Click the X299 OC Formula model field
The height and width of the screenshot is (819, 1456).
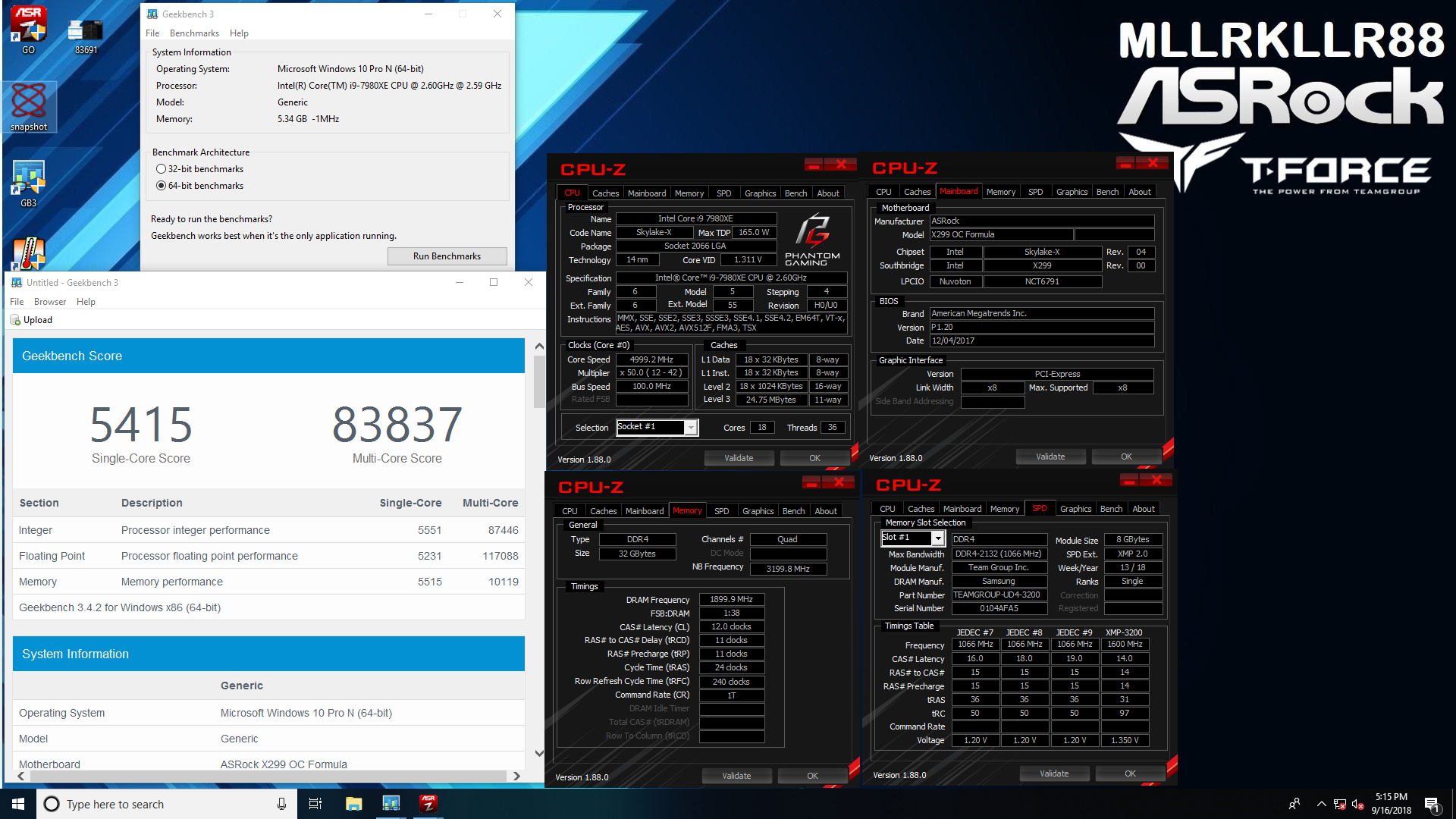(x=1001, y=235)
